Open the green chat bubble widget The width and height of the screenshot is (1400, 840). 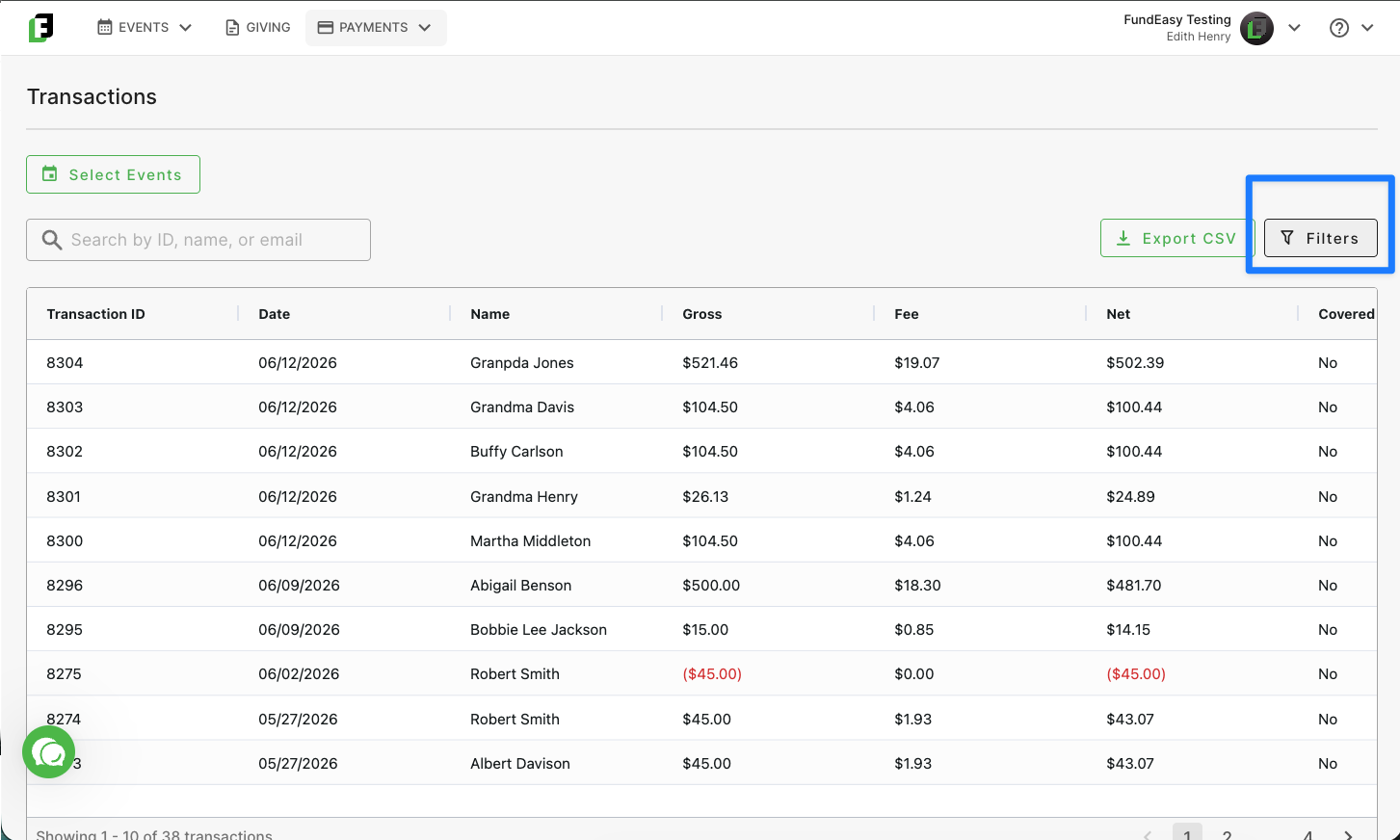click(48, 752)
